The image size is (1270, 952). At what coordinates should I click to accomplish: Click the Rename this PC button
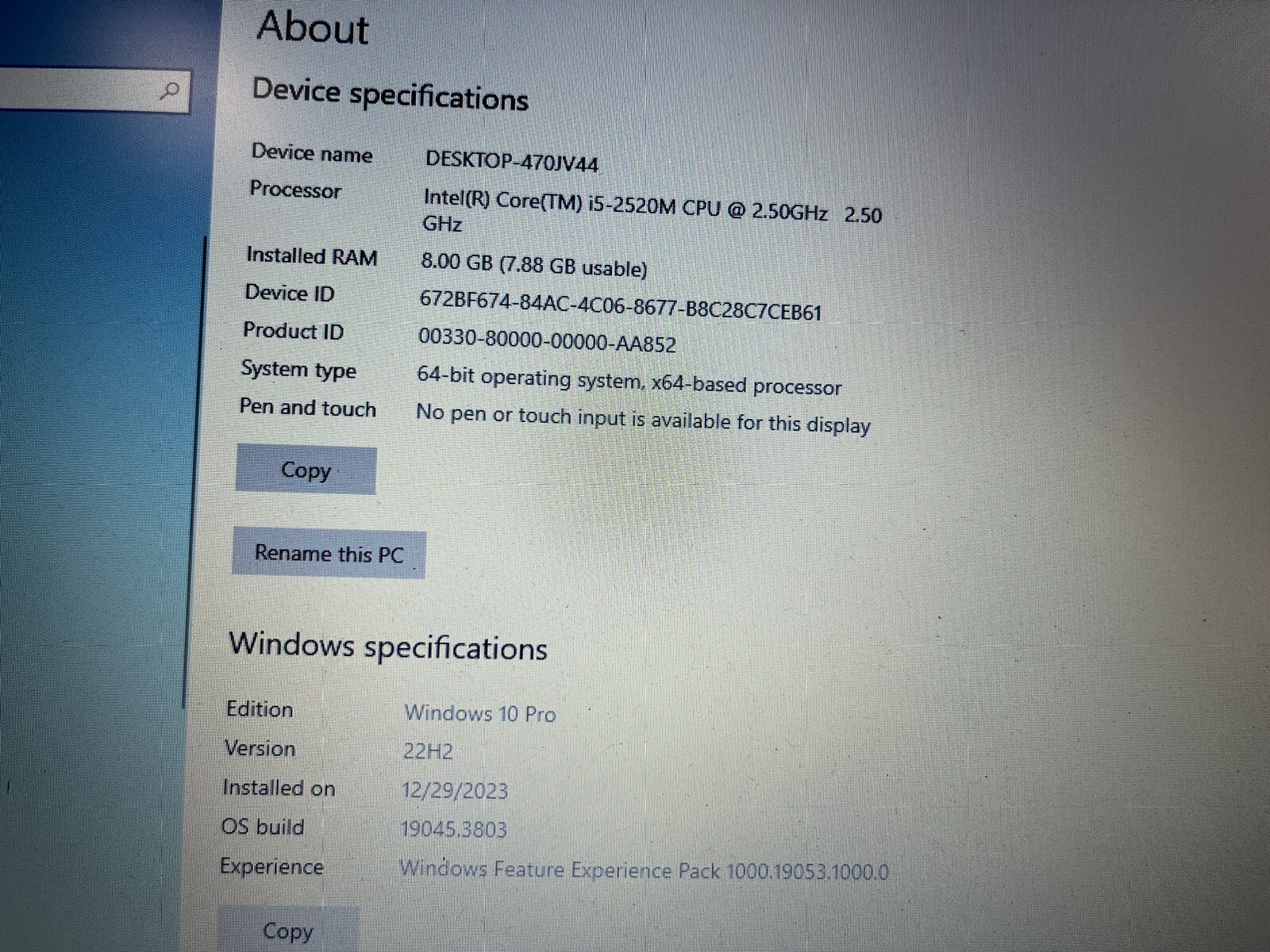tap(329, 553)
